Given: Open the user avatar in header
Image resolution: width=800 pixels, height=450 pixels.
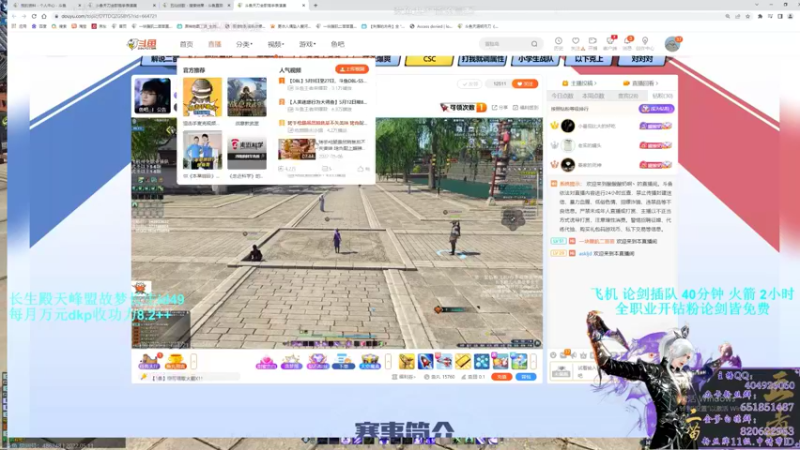Looking at the screenshot, I should (672, 44).
